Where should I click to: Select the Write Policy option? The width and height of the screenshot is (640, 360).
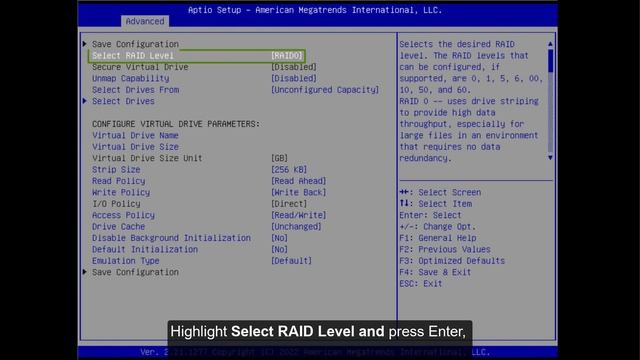(x=121, y=193)
